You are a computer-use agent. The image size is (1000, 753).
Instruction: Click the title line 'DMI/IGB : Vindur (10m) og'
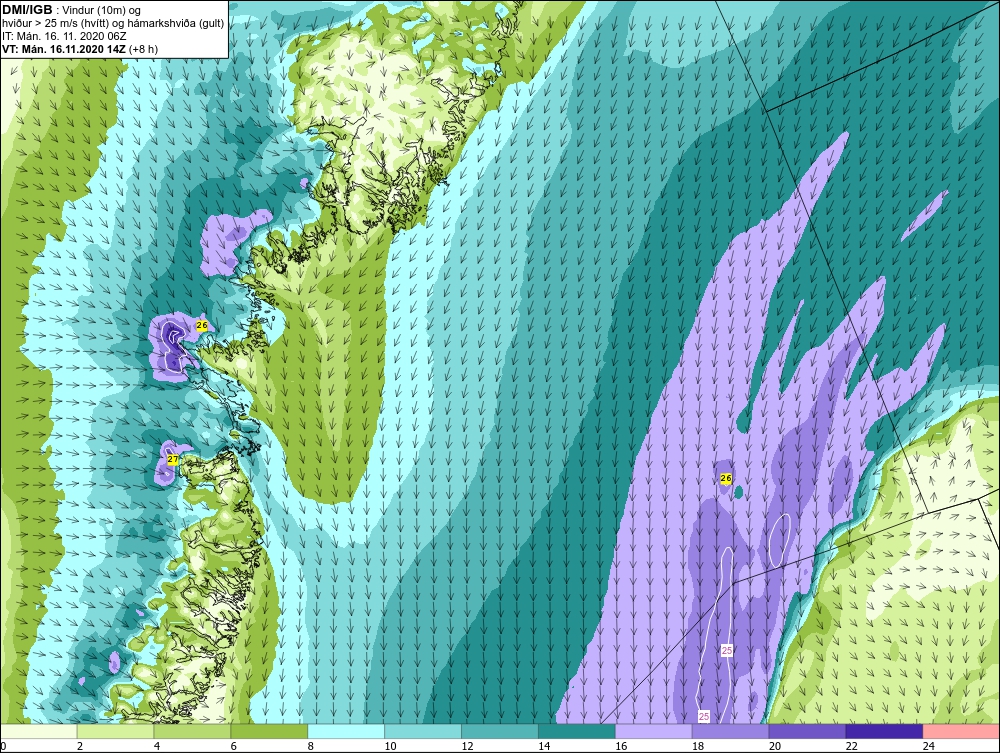click(72, 10)
